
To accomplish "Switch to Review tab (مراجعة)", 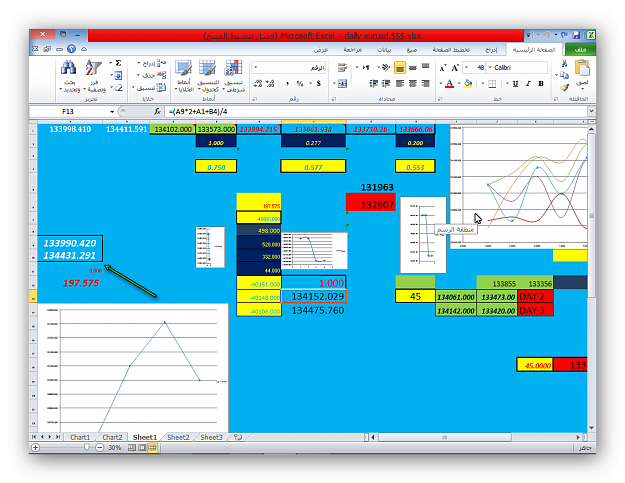I will pos(352,50).
